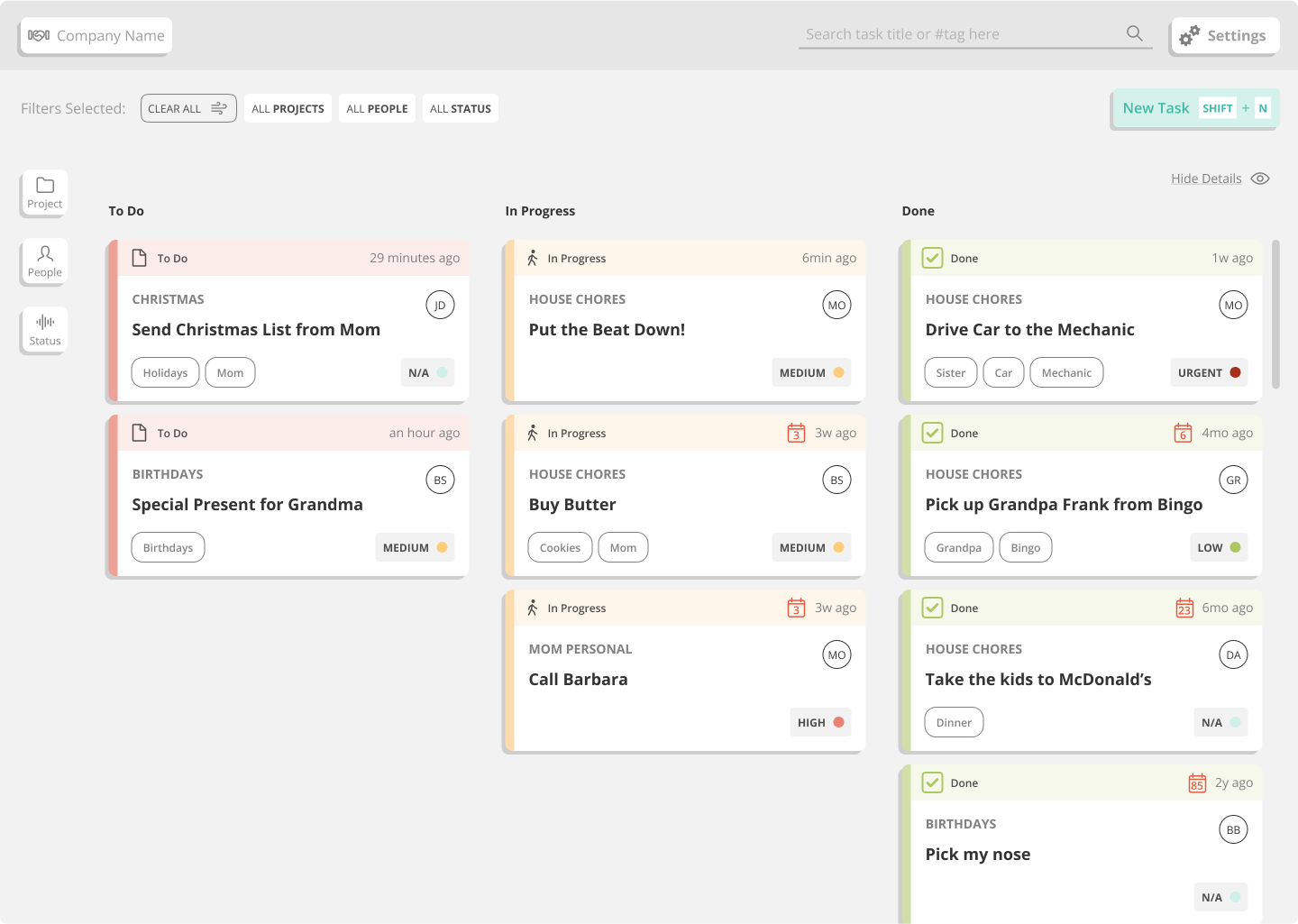
Task: Click DA avatar on Take the kids to McDonald's card
Action: click(x=1233, y=654)
